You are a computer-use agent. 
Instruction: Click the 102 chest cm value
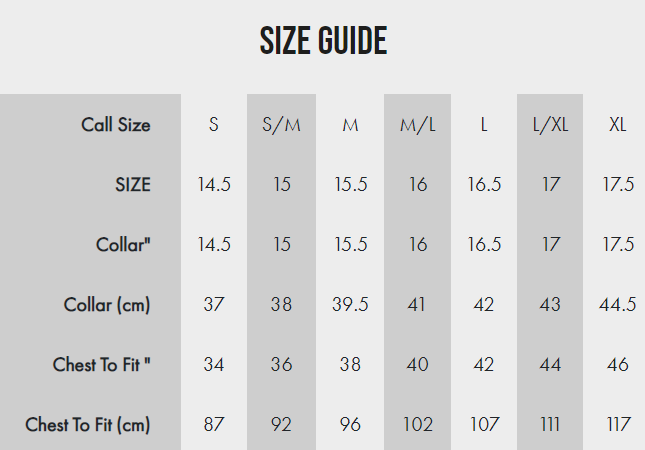(418, 424)
